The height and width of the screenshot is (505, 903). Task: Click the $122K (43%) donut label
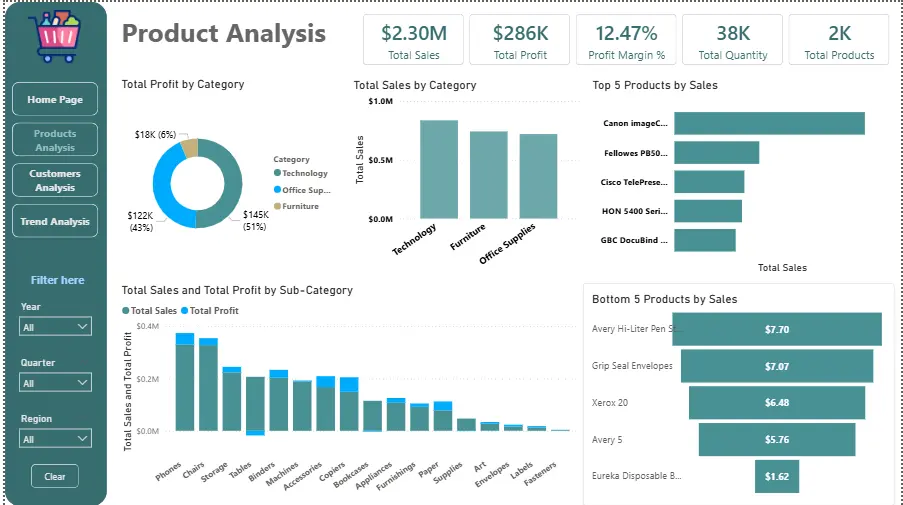click(141, 222)
